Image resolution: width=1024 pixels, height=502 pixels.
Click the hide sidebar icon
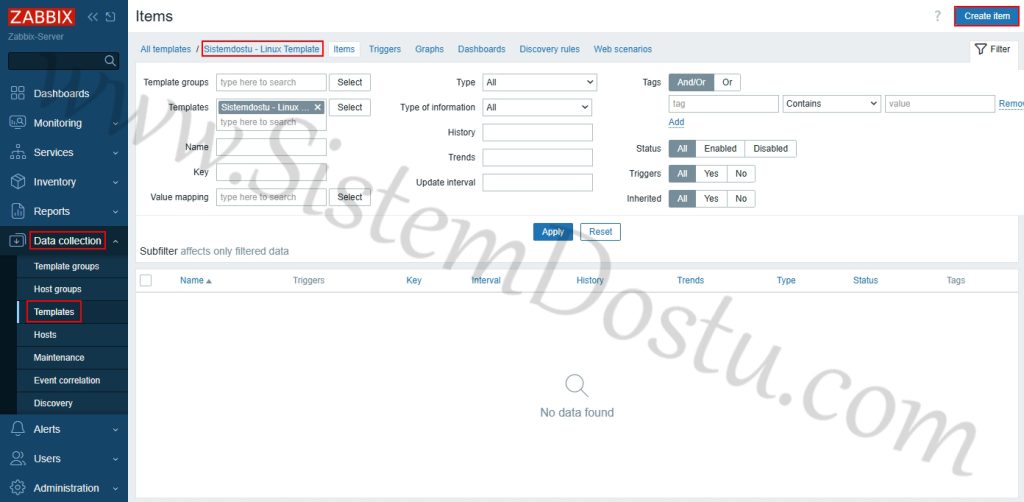(110, 17)
